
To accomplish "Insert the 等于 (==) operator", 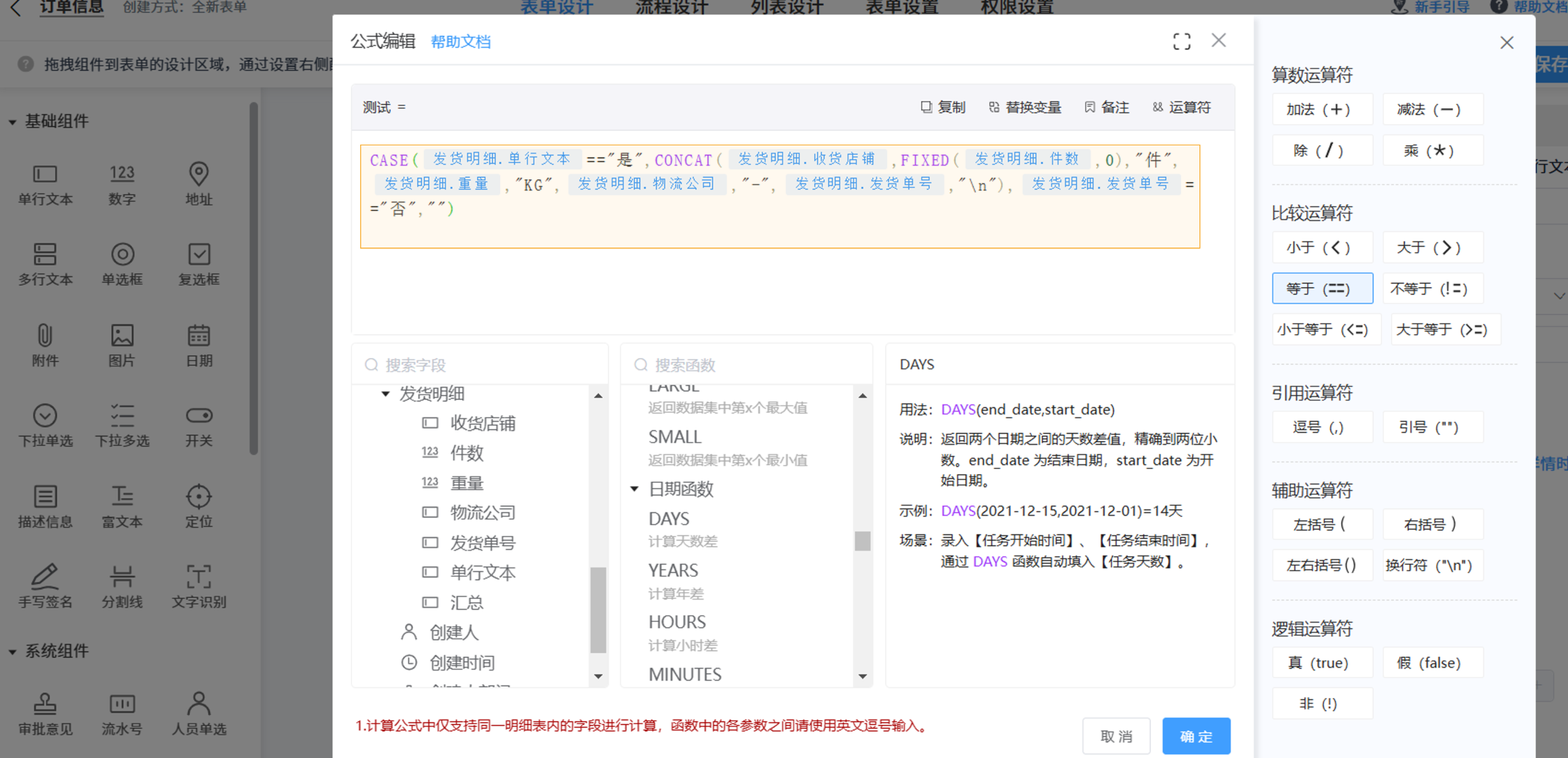I will (1322, 288).
